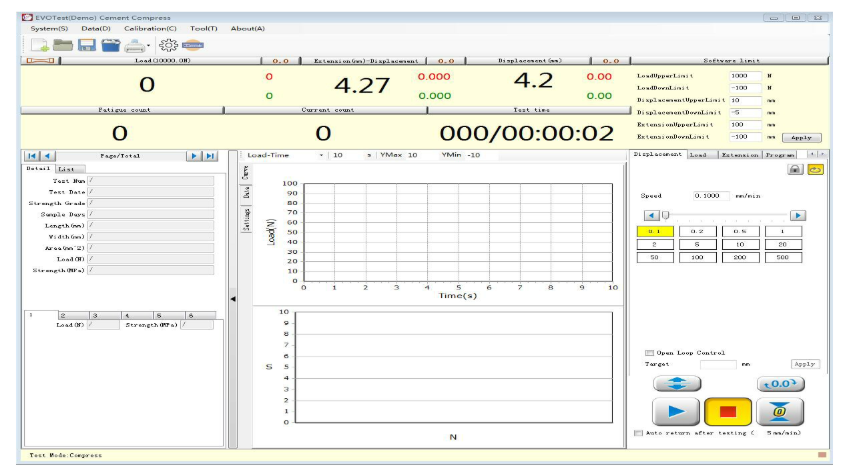Toggle Auto return after testing checkbox
Image resolution: width=842 pixels, height=467 pixels.
(638, 433)
